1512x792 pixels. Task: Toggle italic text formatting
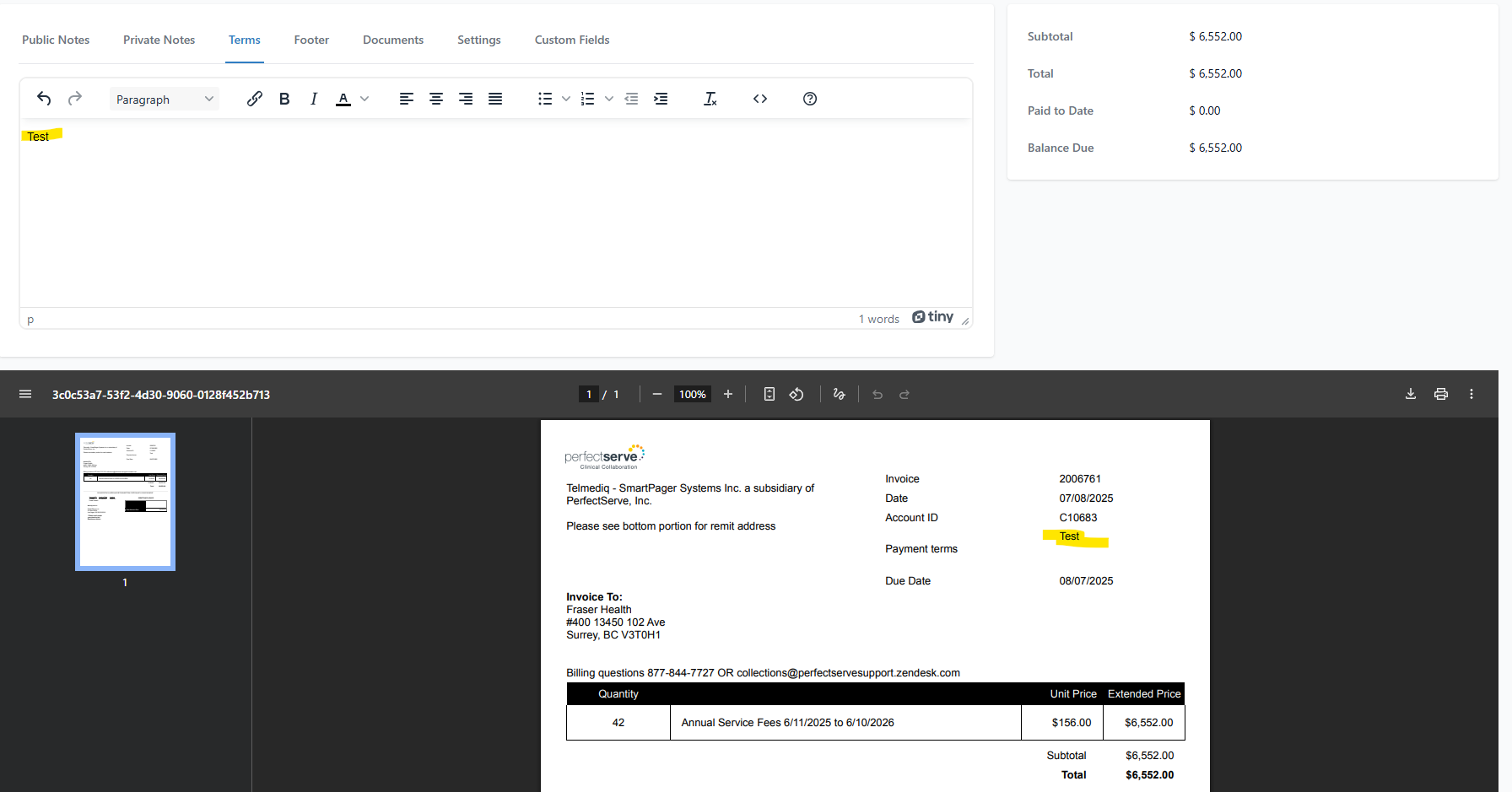pyautogui.click(x=314, y=99)
